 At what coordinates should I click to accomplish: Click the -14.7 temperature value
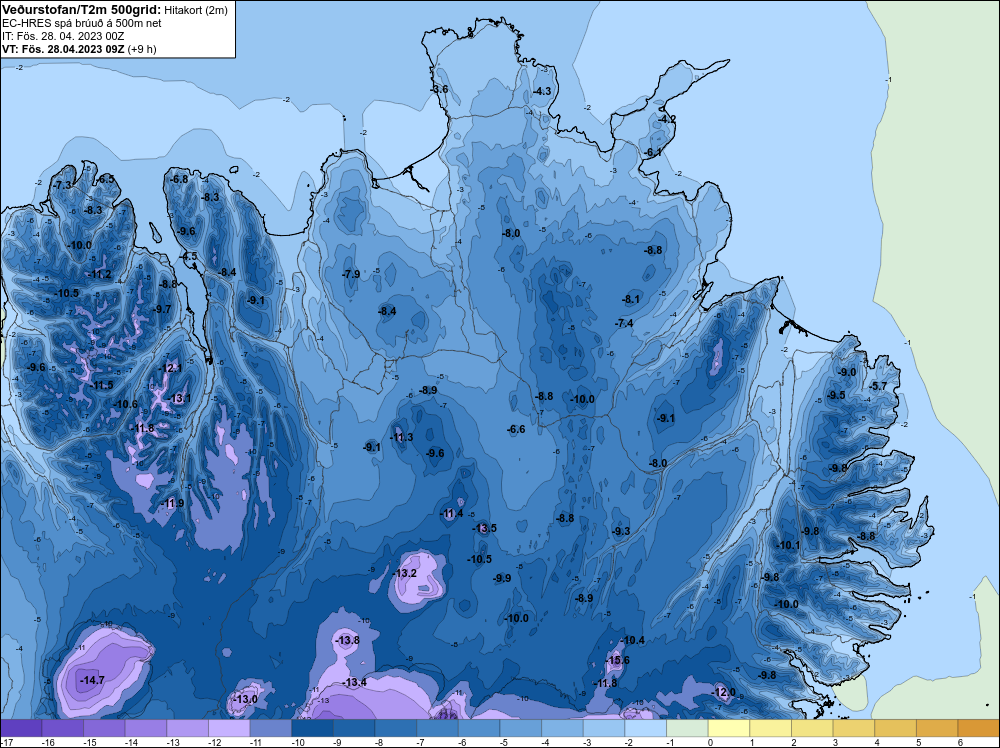tap(92, 680)
